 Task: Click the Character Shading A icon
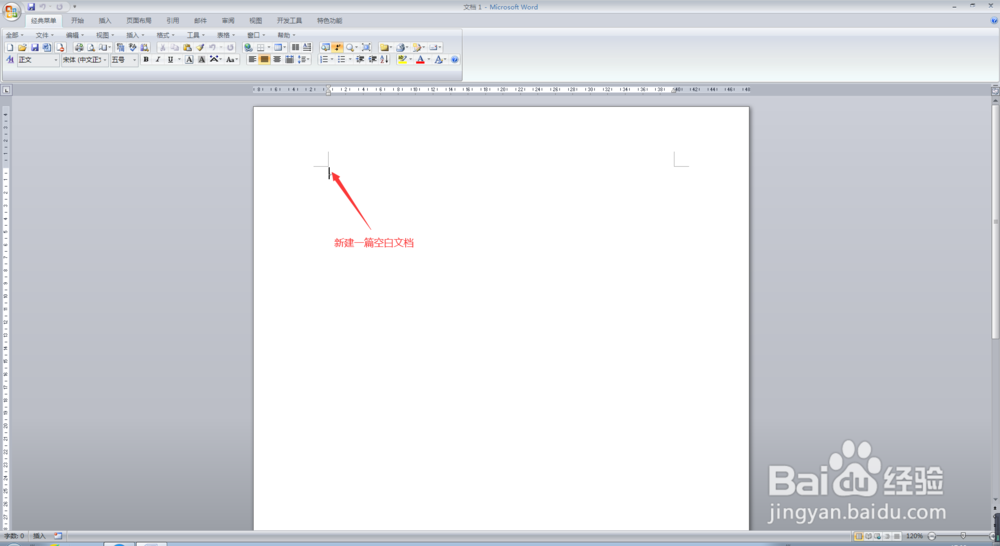click(x=202, y=59)
